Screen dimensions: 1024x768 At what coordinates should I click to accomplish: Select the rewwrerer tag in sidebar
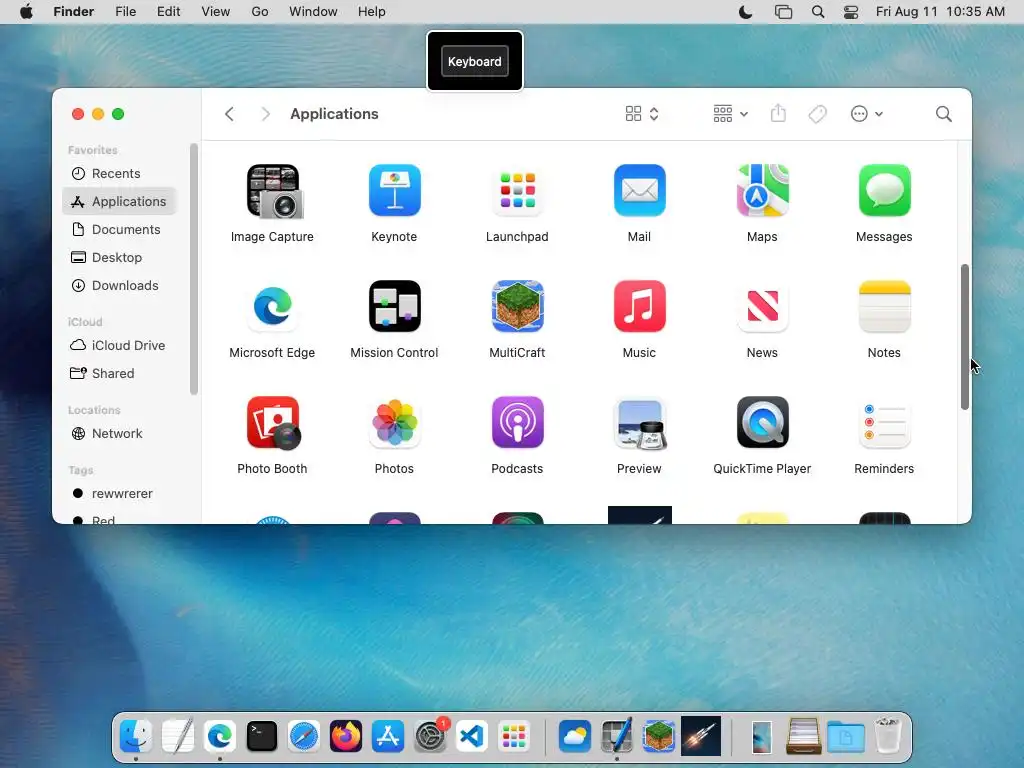click(120, 494)
